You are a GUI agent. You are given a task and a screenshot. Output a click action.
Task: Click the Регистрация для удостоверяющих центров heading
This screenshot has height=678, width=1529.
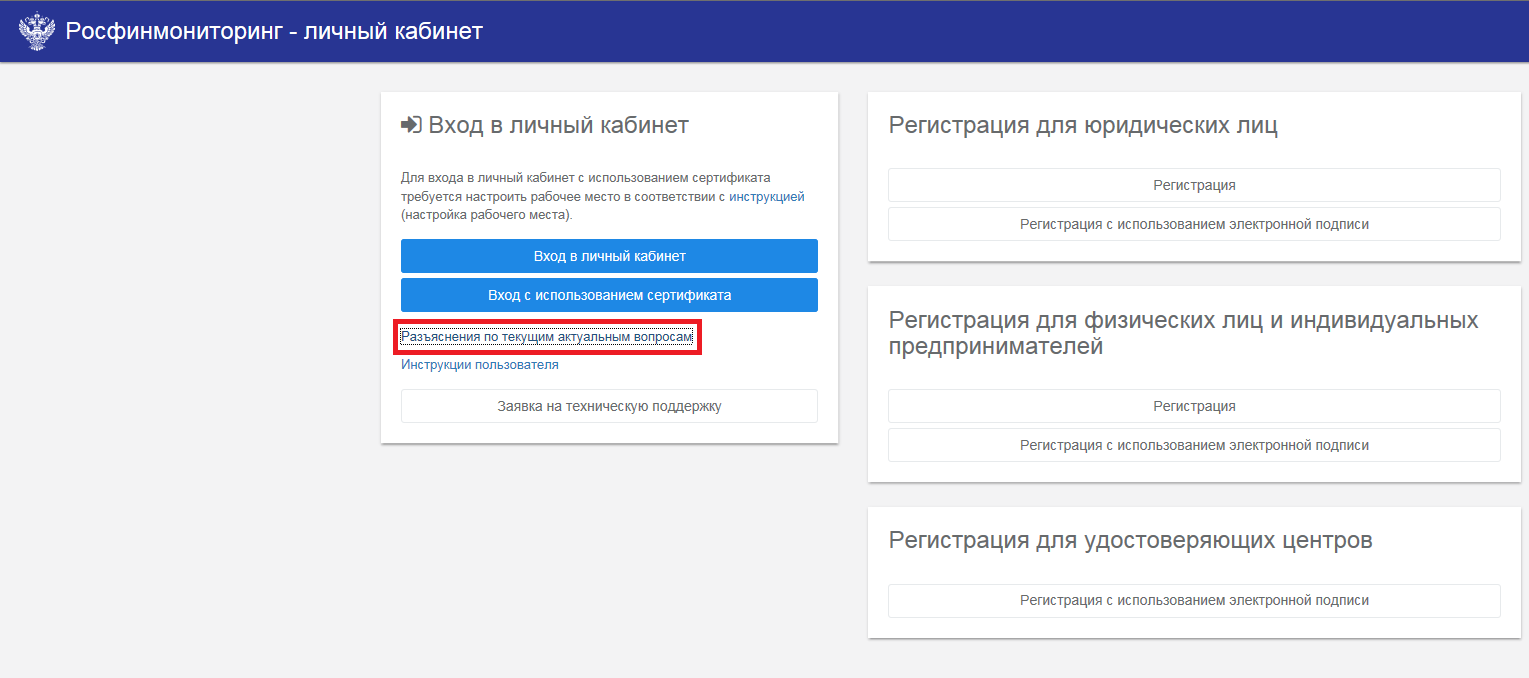click(x=1130, y=540)
